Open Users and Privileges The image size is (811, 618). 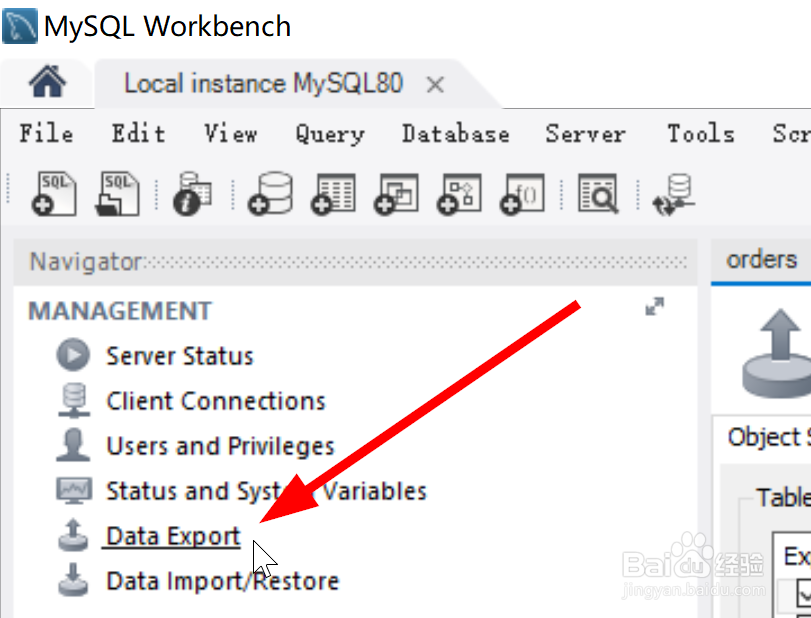click(220, 446)
